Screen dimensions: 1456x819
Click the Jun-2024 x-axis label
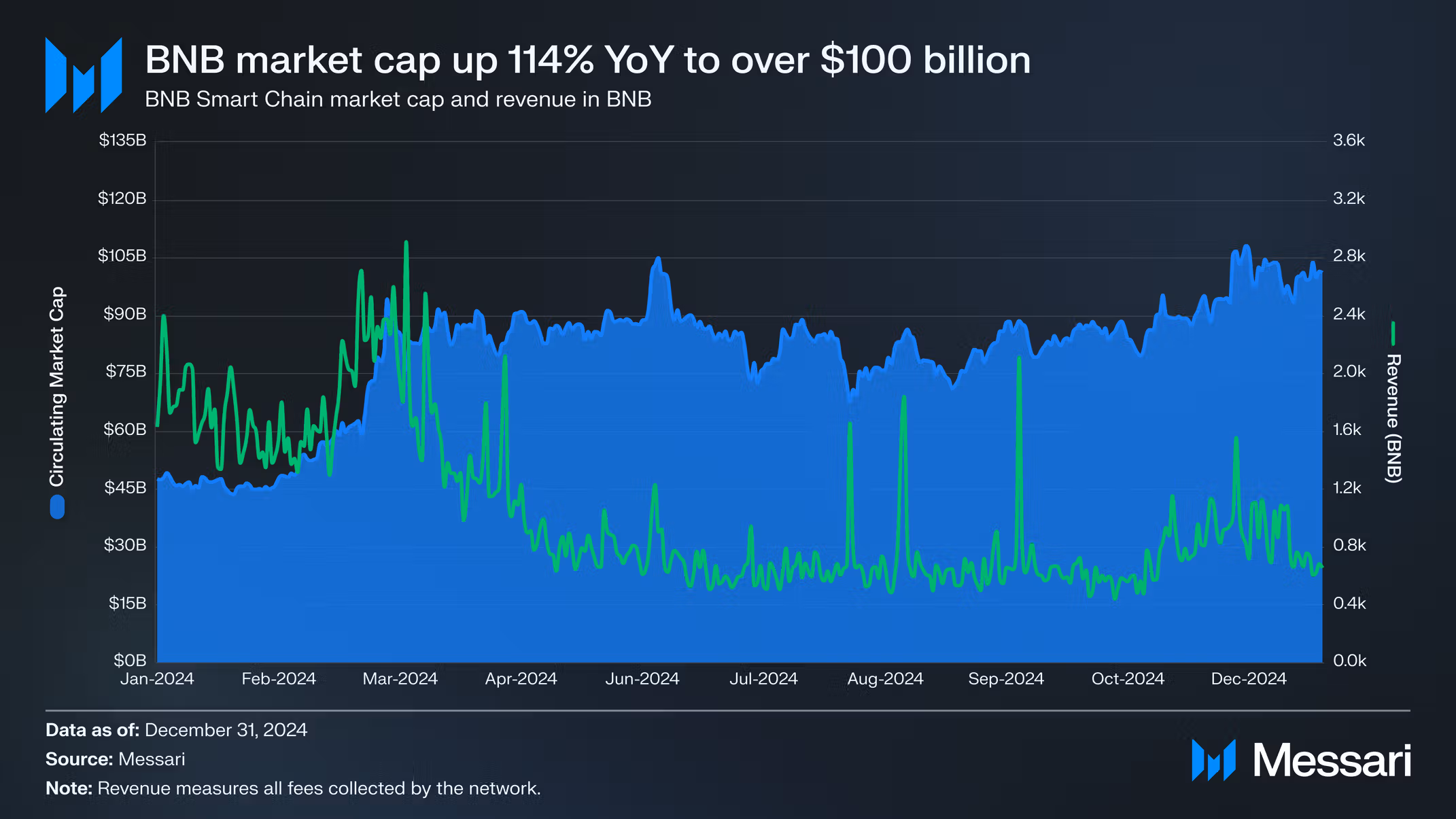pyautogui.click(x=642, y=679)
